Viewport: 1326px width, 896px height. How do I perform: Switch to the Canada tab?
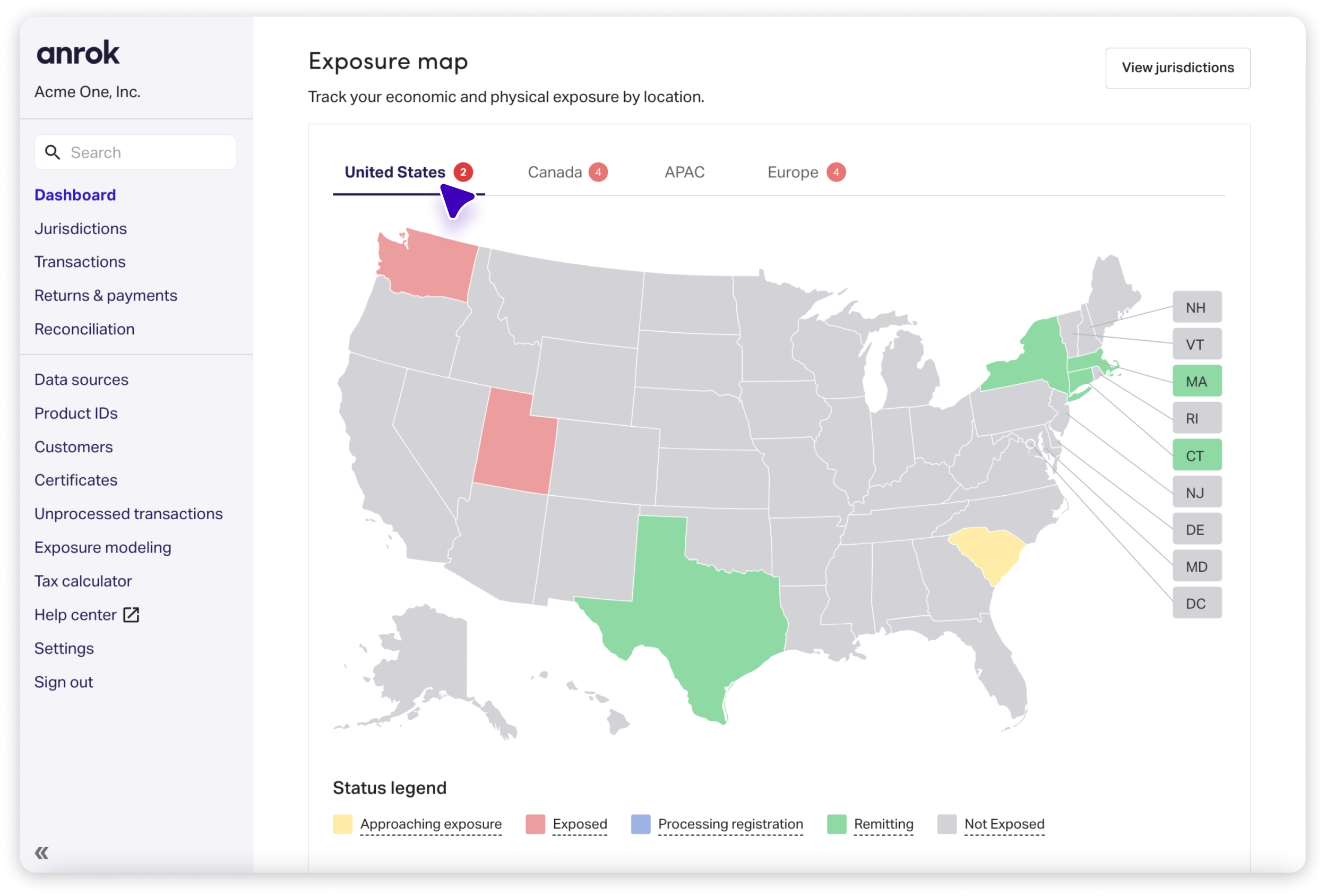tap(555, 172)
